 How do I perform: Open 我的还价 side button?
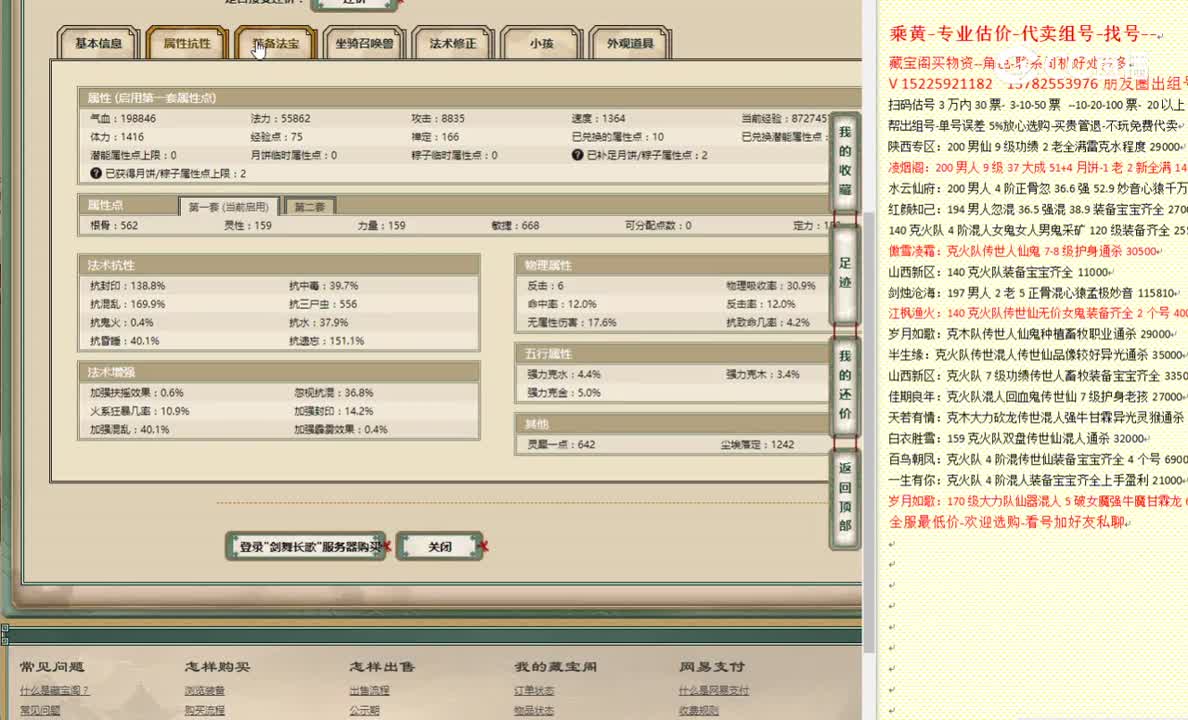coord(845,385)
